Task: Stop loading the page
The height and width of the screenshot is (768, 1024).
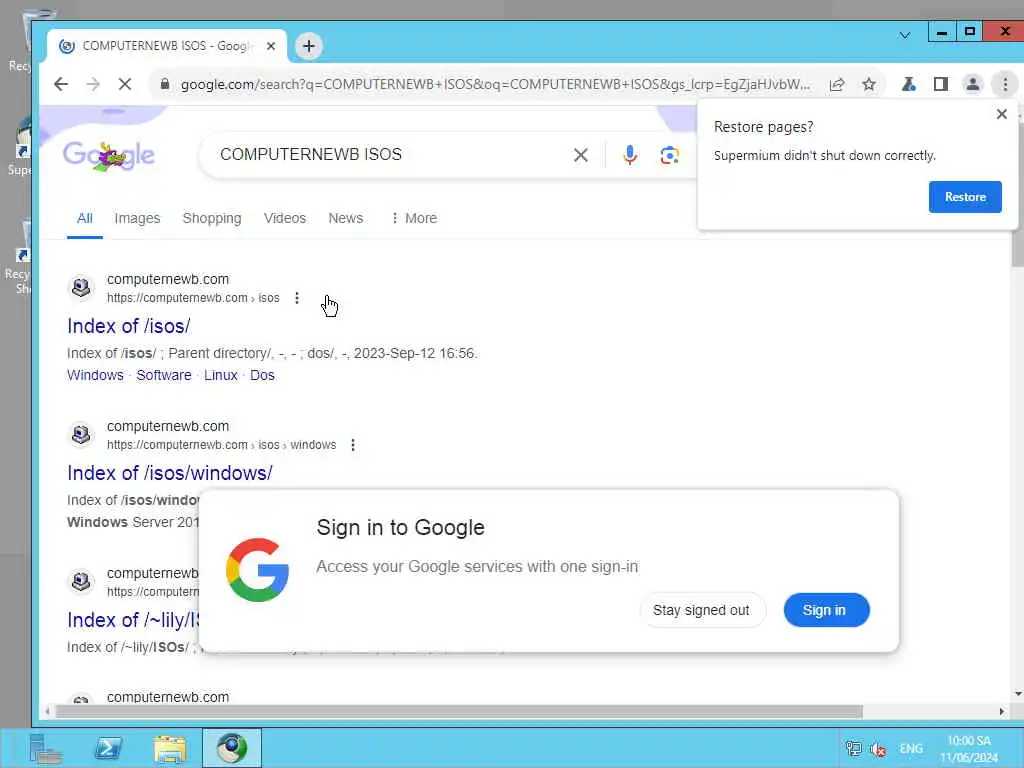Action: pos(125,84)
